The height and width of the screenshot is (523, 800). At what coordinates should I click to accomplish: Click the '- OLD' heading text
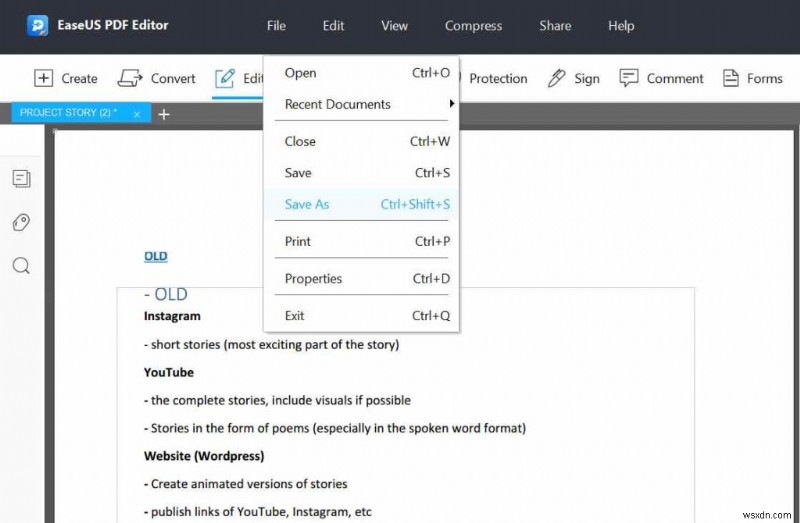coord(166,294)
